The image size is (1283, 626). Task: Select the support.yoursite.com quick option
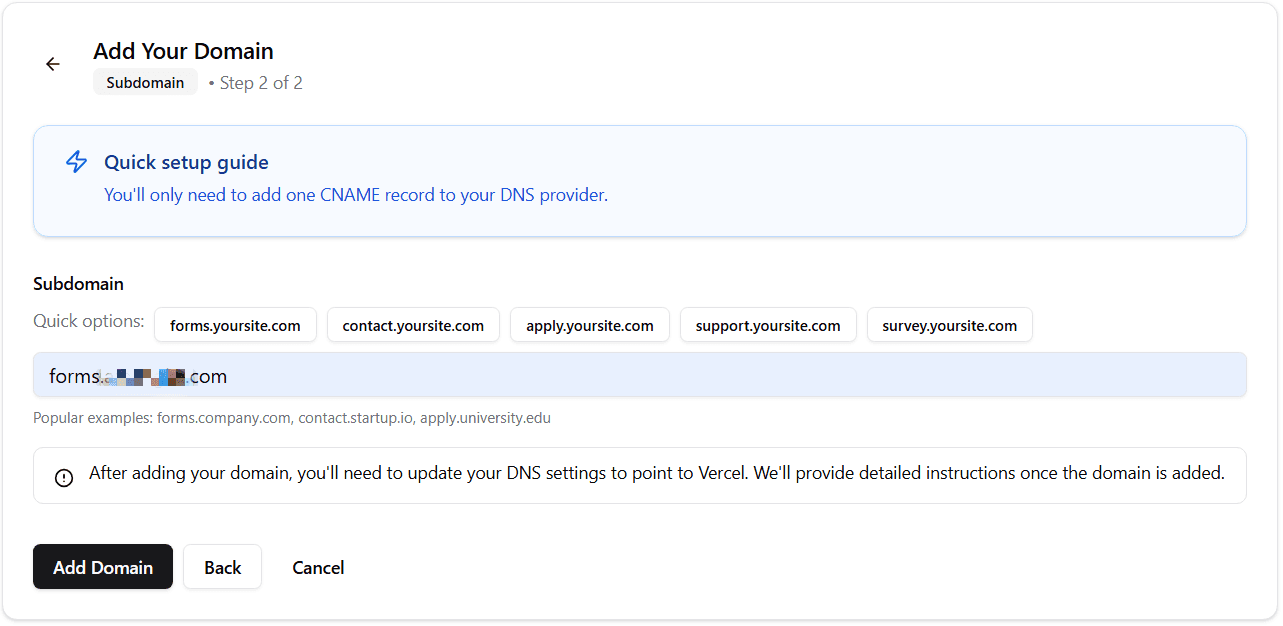pyautogui.click(x=768, y=325)
